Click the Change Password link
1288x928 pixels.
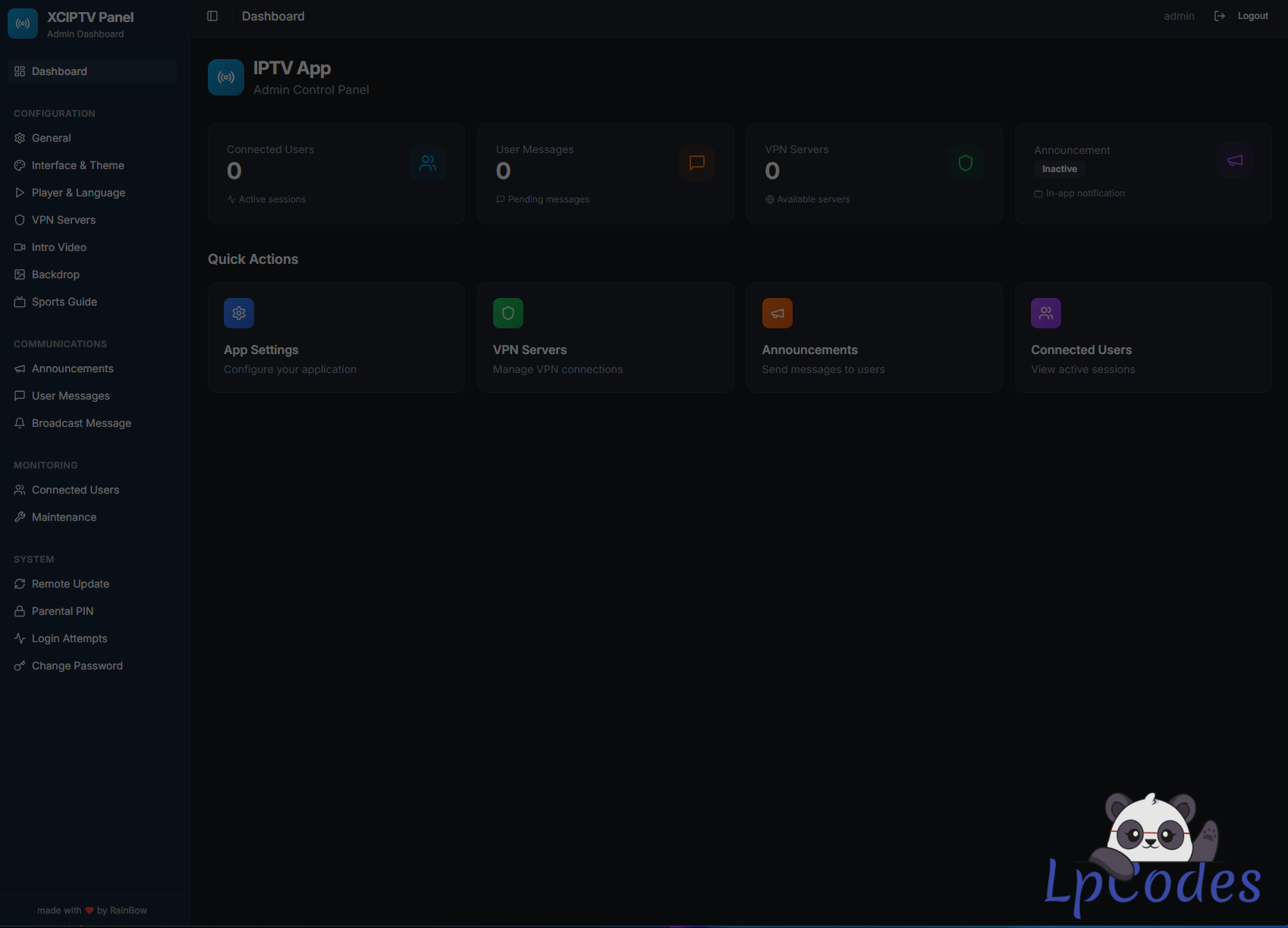77,666
